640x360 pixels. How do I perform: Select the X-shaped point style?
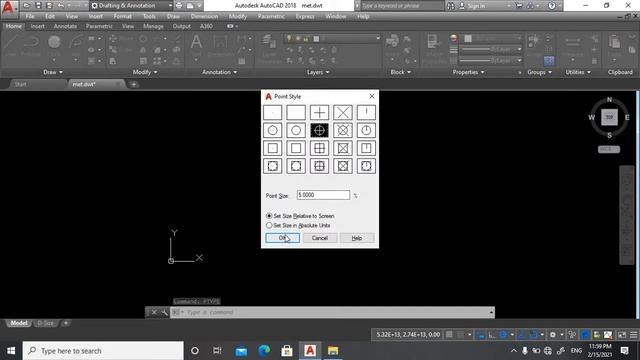343,112
